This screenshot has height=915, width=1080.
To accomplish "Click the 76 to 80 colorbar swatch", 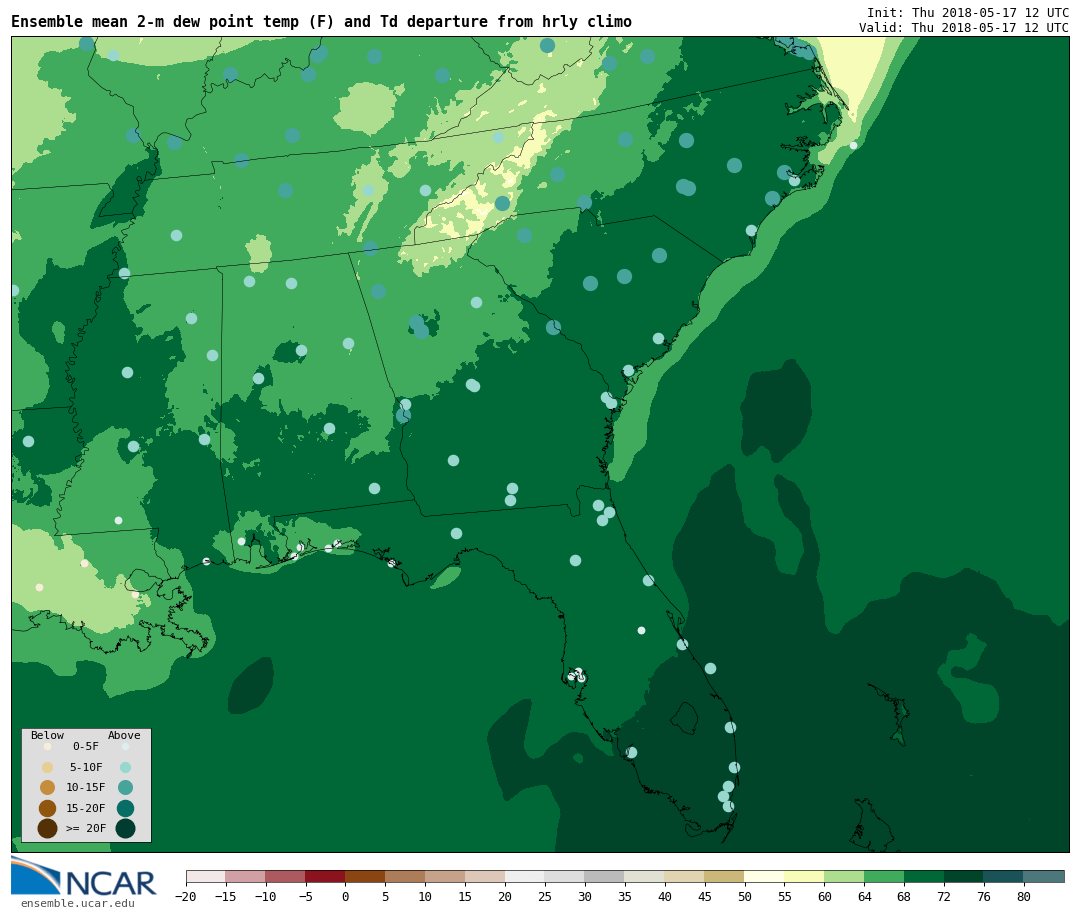I will tap(1004, 876).
